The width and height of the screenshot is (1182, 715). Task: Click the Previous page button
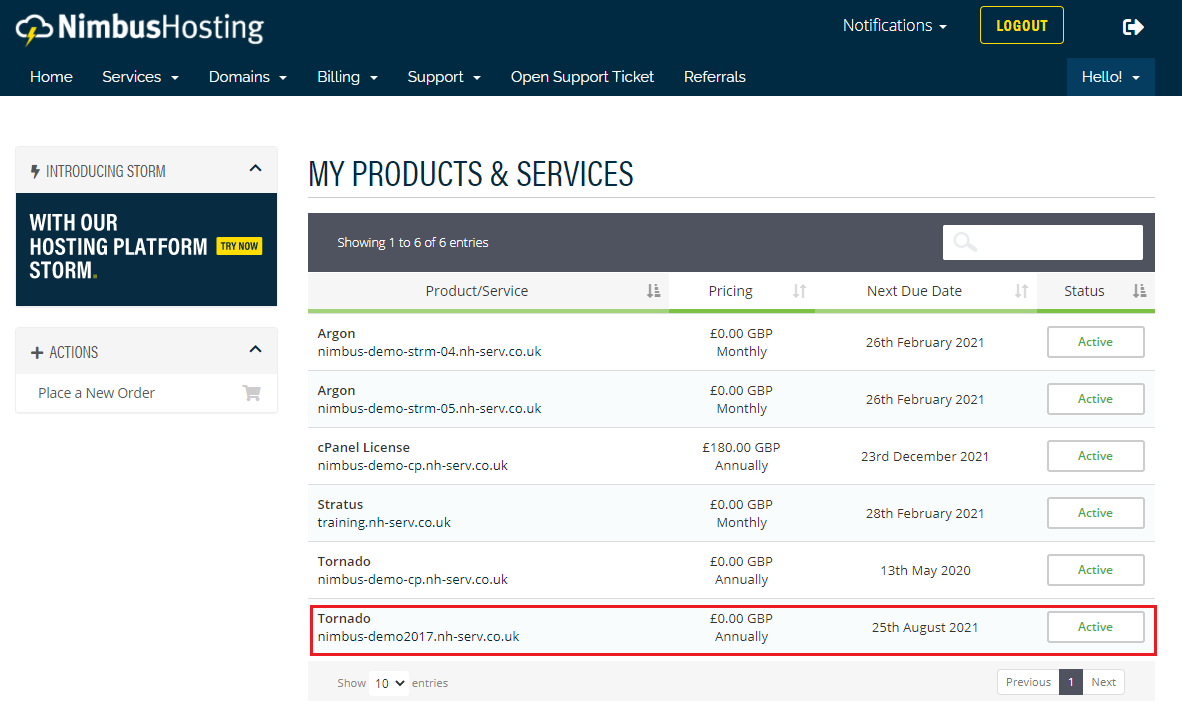point(1028,682)
